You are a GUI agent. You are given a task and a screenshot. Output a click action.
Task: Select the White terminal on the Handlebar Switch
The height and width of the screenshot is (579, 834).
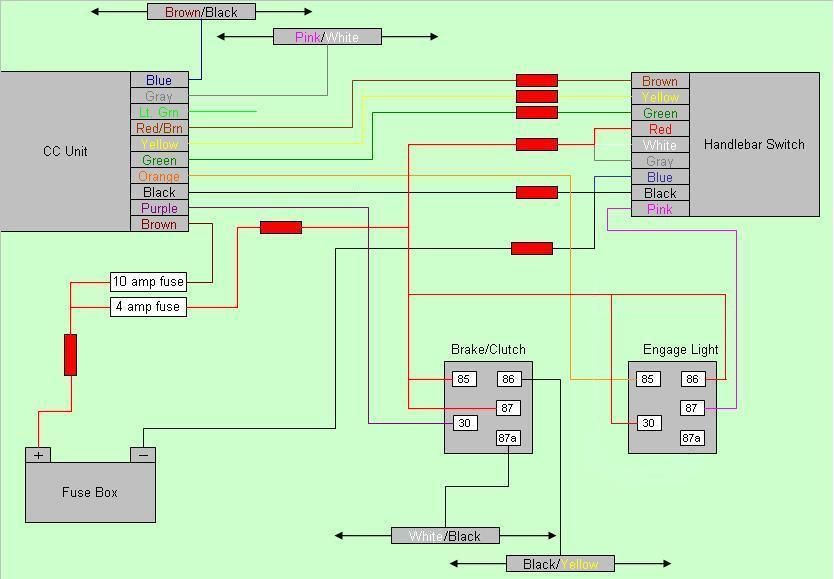pos(660,145)
